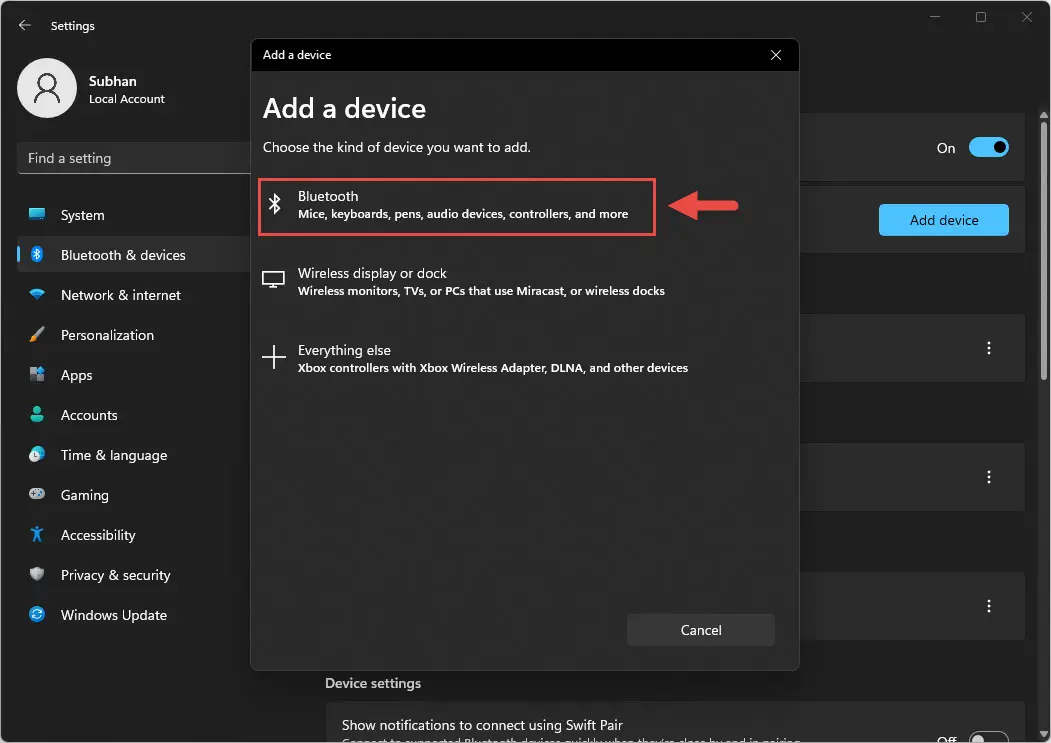Screen dimensions: 1051x743
Task: Click the Network & internet wifi icon
Action: point(37,294)
